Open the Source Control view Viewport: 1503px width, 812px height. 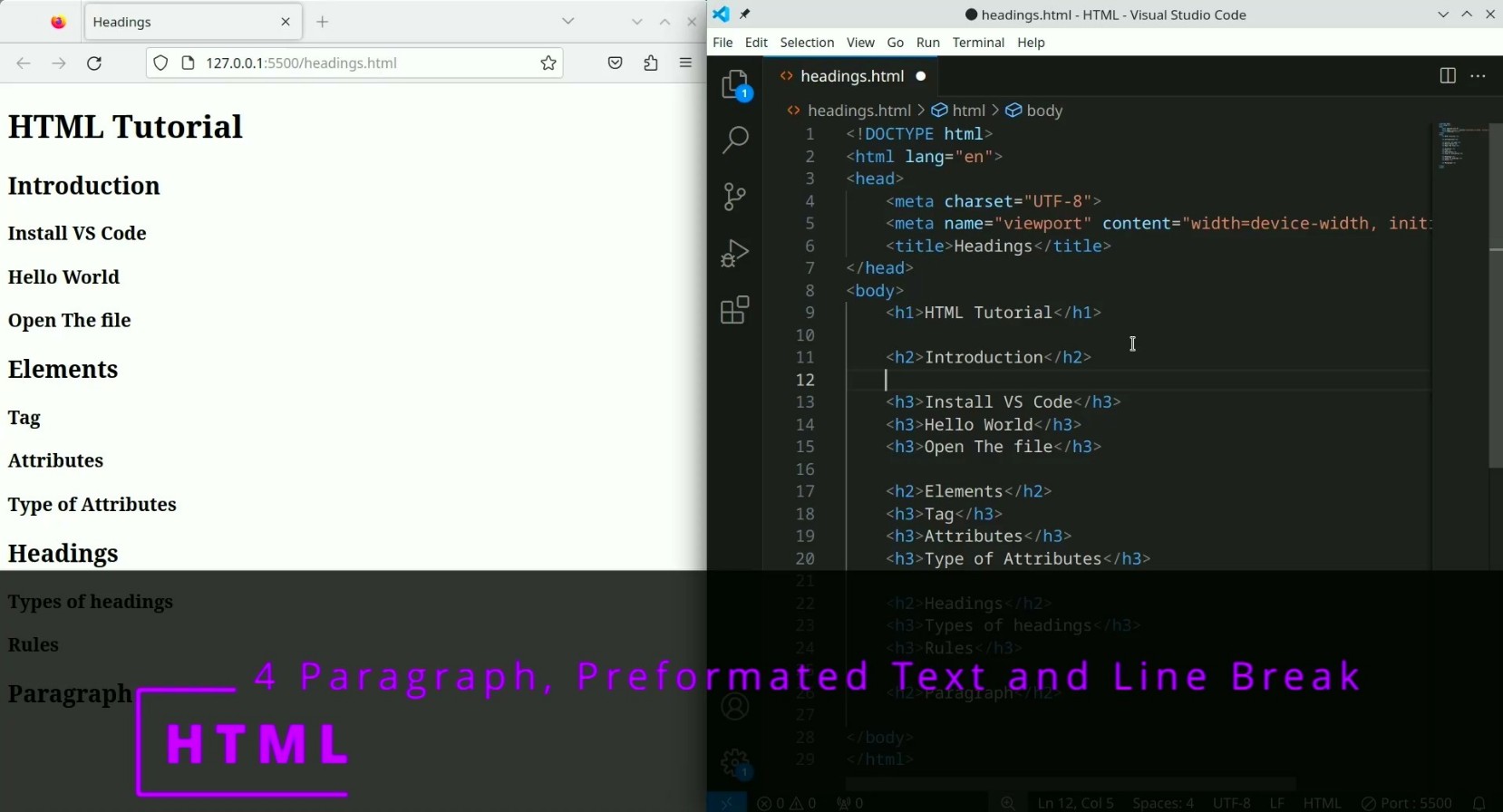(x=735, y=197)
